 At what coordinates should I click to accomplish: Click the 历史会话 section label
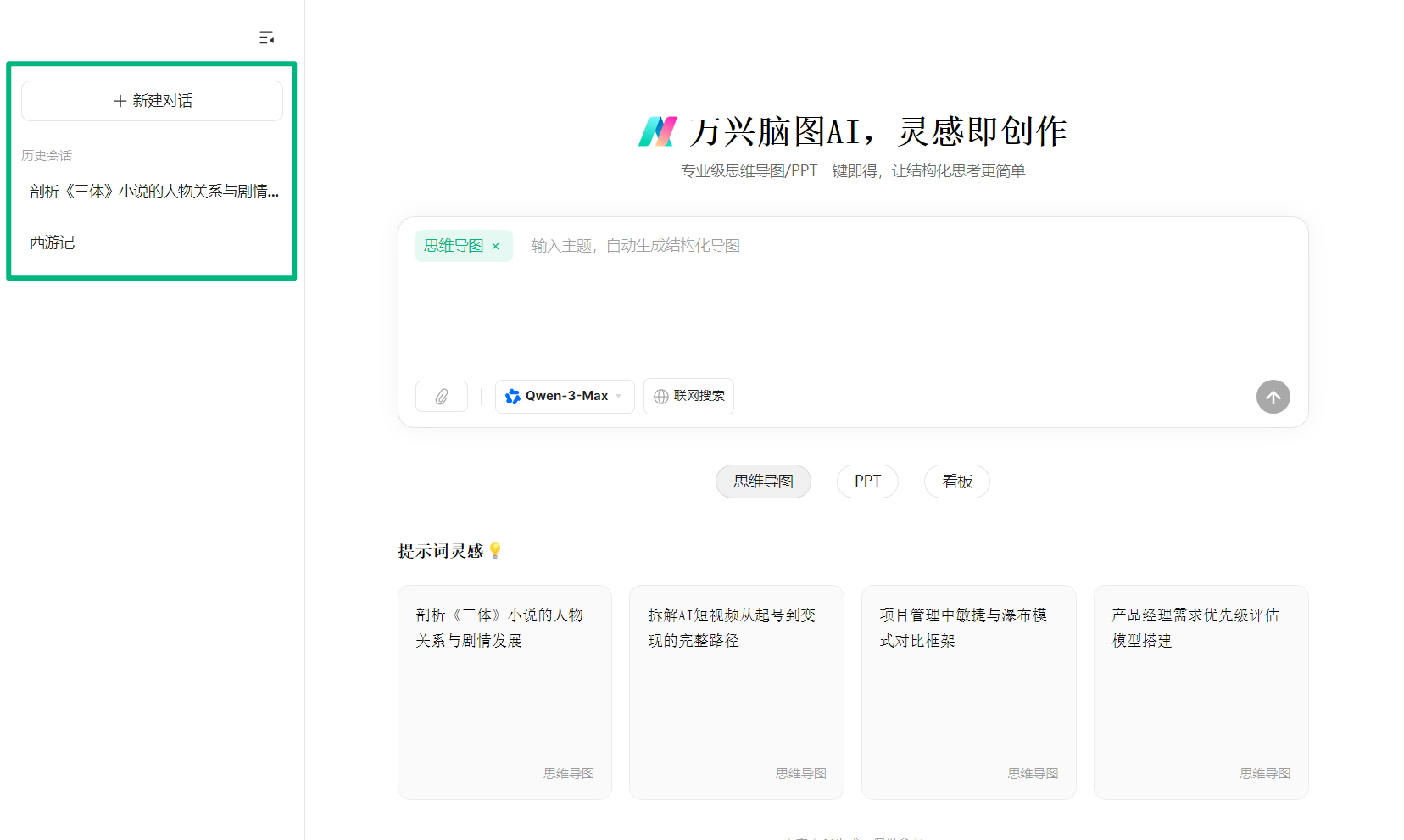(x=47, y=156)
